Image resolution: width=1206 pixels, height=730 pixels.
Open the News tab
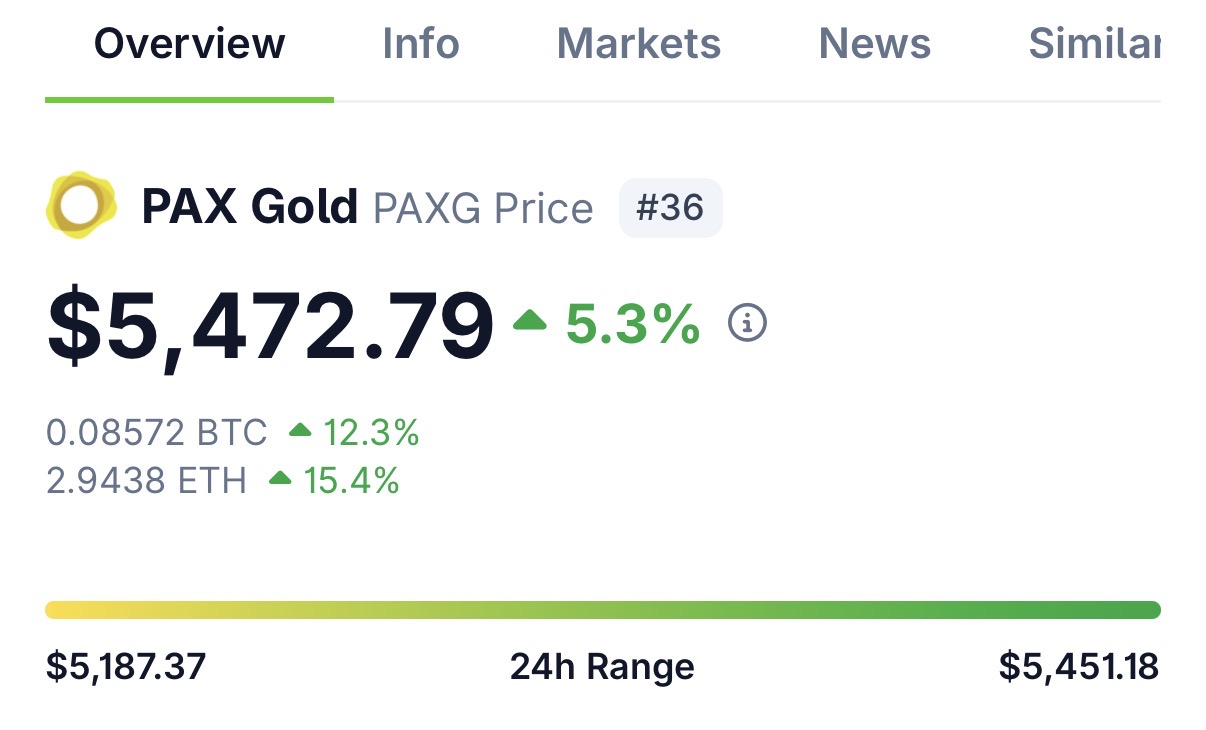pyautogui.click(x=874, y=44)
